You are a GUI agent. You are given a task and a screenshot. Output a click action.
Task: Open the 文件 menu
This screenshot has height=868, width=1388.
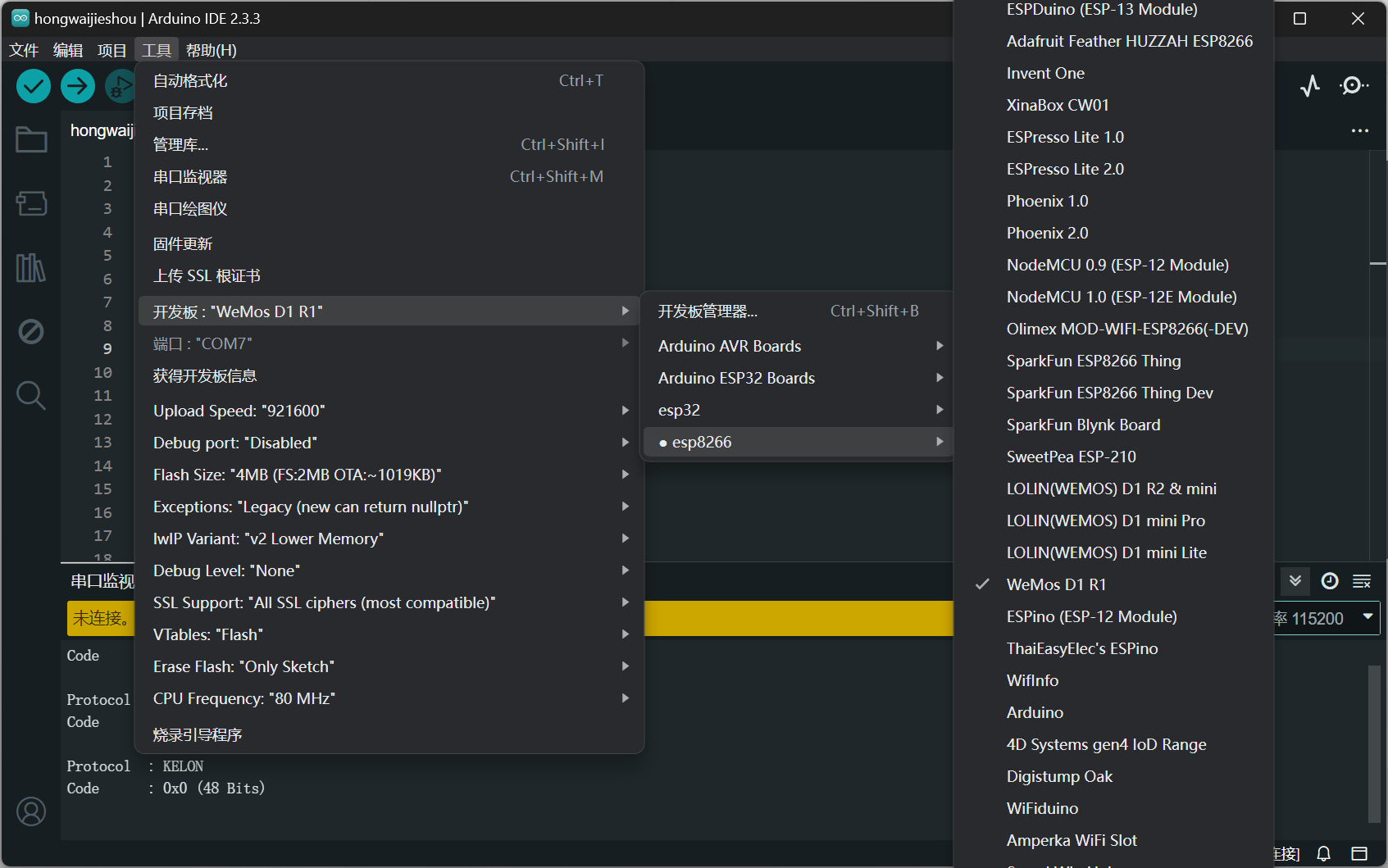(x=24, y=50)
